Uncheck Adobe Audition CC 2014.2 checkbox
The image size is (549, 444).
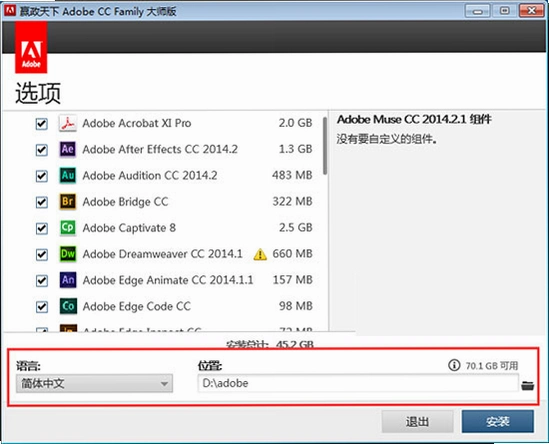(x=42, y=176)
